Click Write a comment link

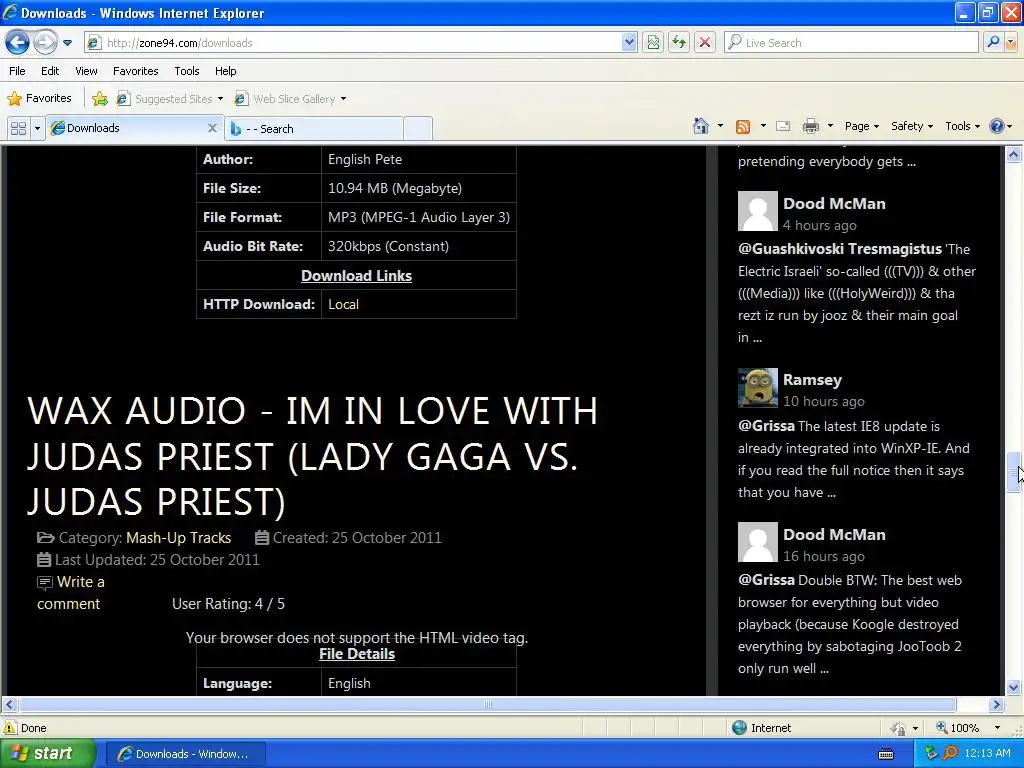71,592
